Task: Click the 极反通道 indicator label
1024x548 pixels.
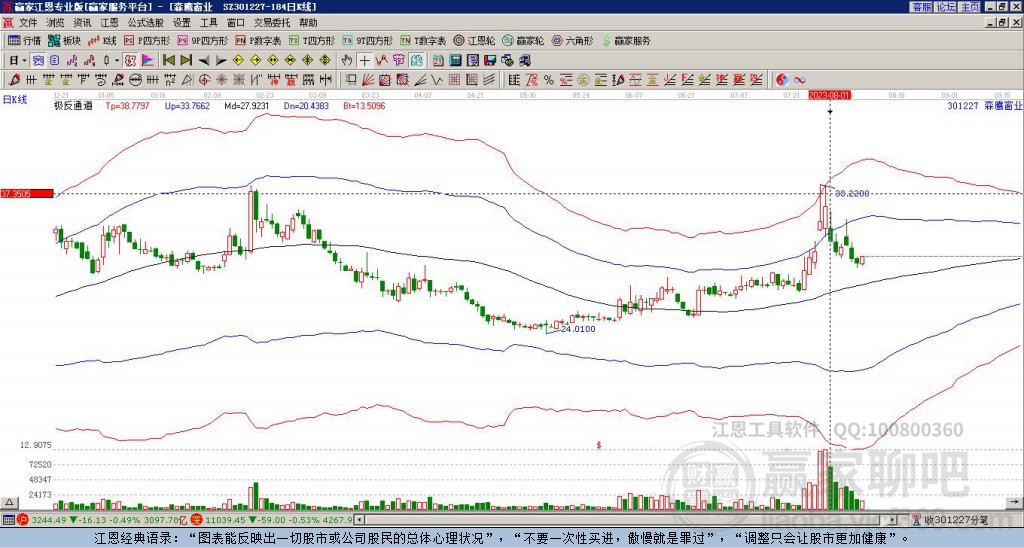Action: 73,105
